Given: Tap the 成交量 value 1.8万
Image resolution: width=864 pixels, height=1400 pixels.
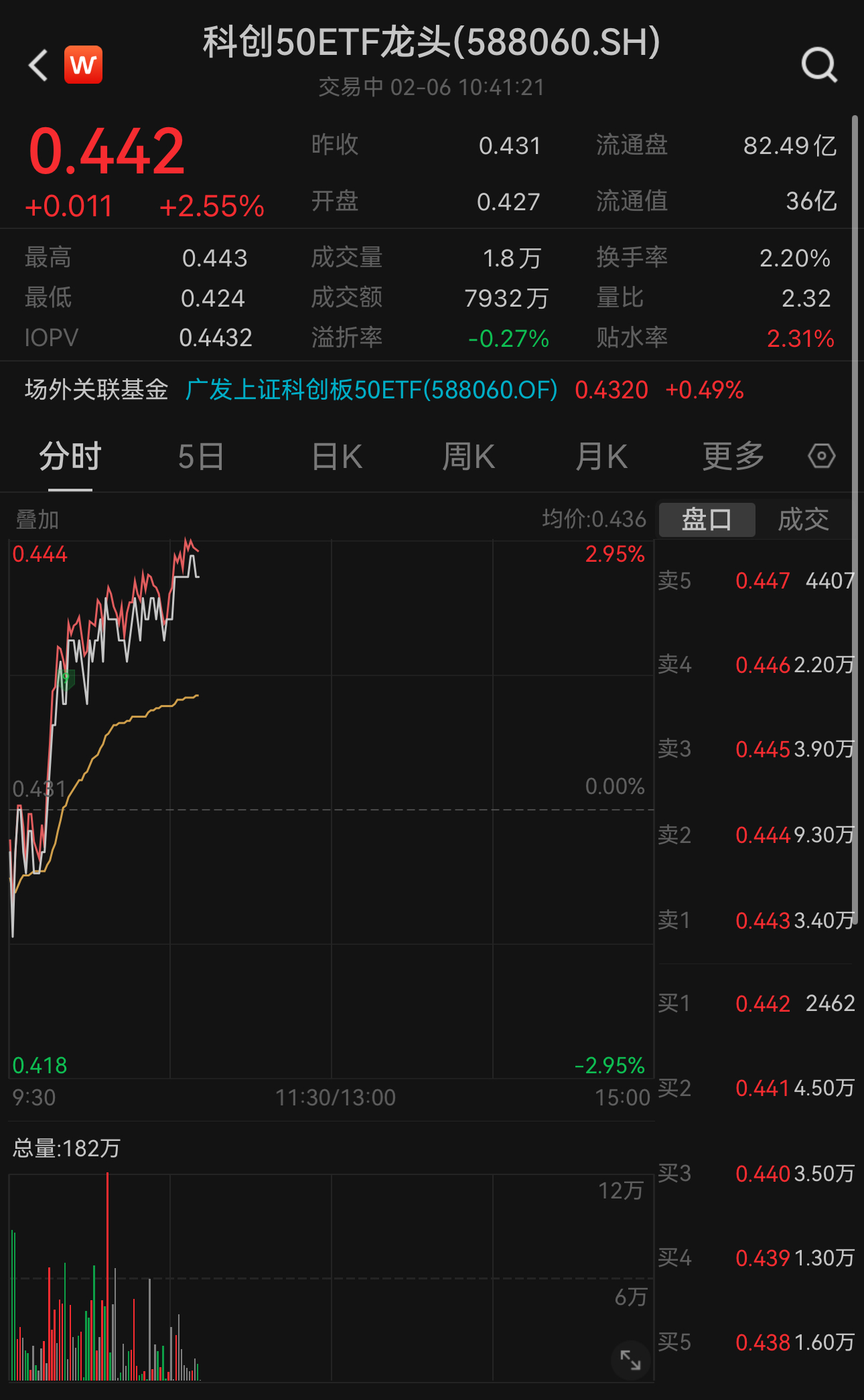Looking at the screenshot, I should (x=512, y=258).
